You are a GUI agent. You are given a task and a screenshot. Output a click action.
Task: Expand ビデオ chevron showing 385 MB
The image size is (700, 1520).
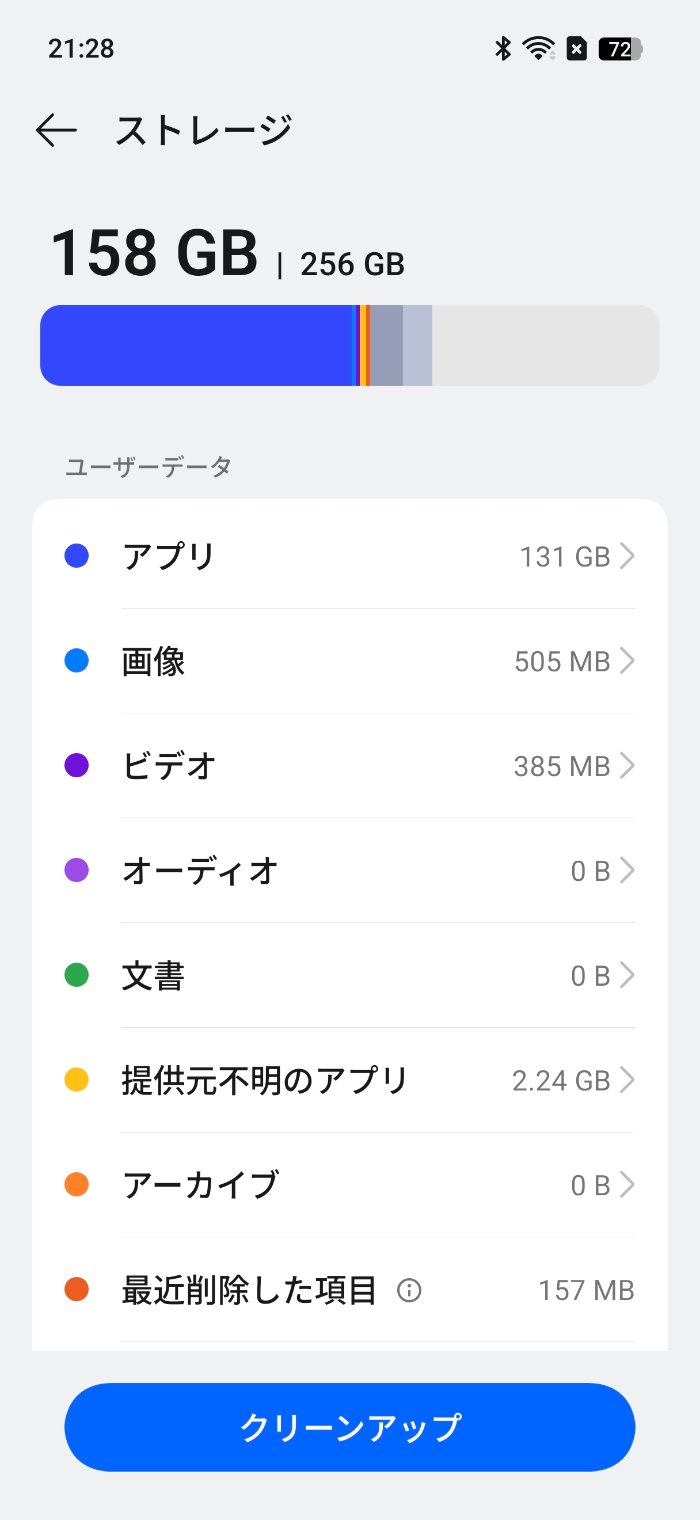coord(627,766)
